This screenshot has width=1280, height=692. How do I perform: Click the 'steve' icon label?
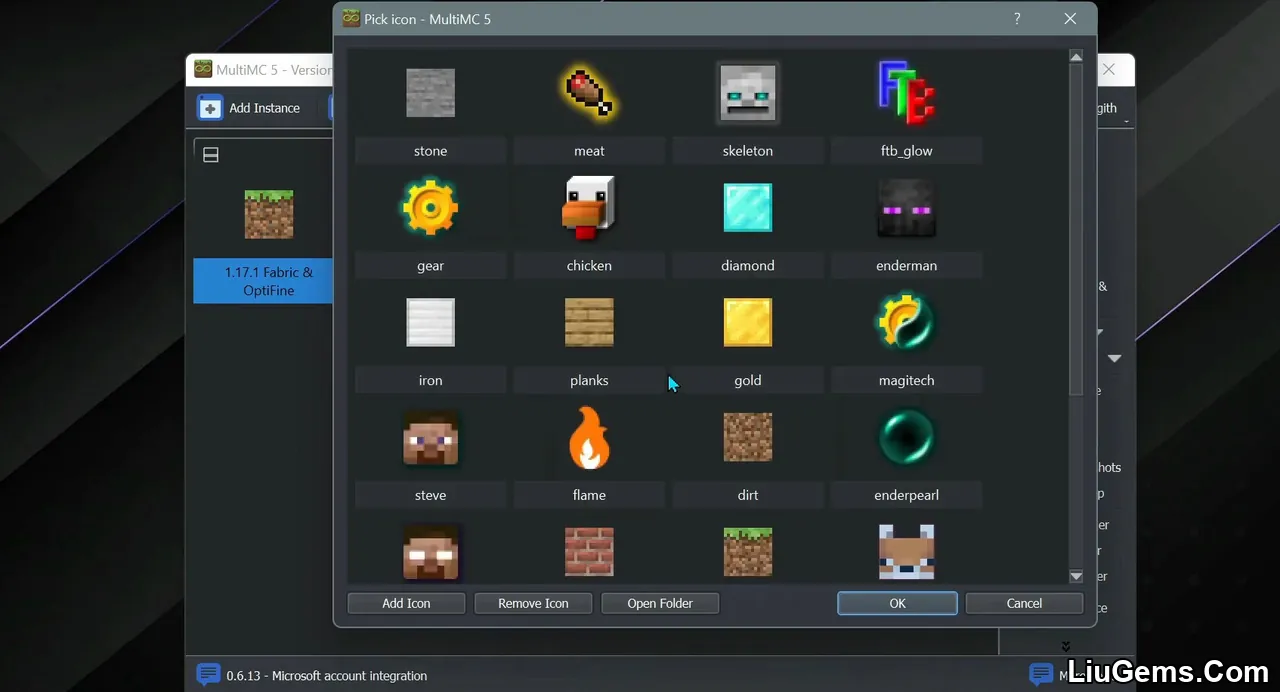click(x=430, y=495)
